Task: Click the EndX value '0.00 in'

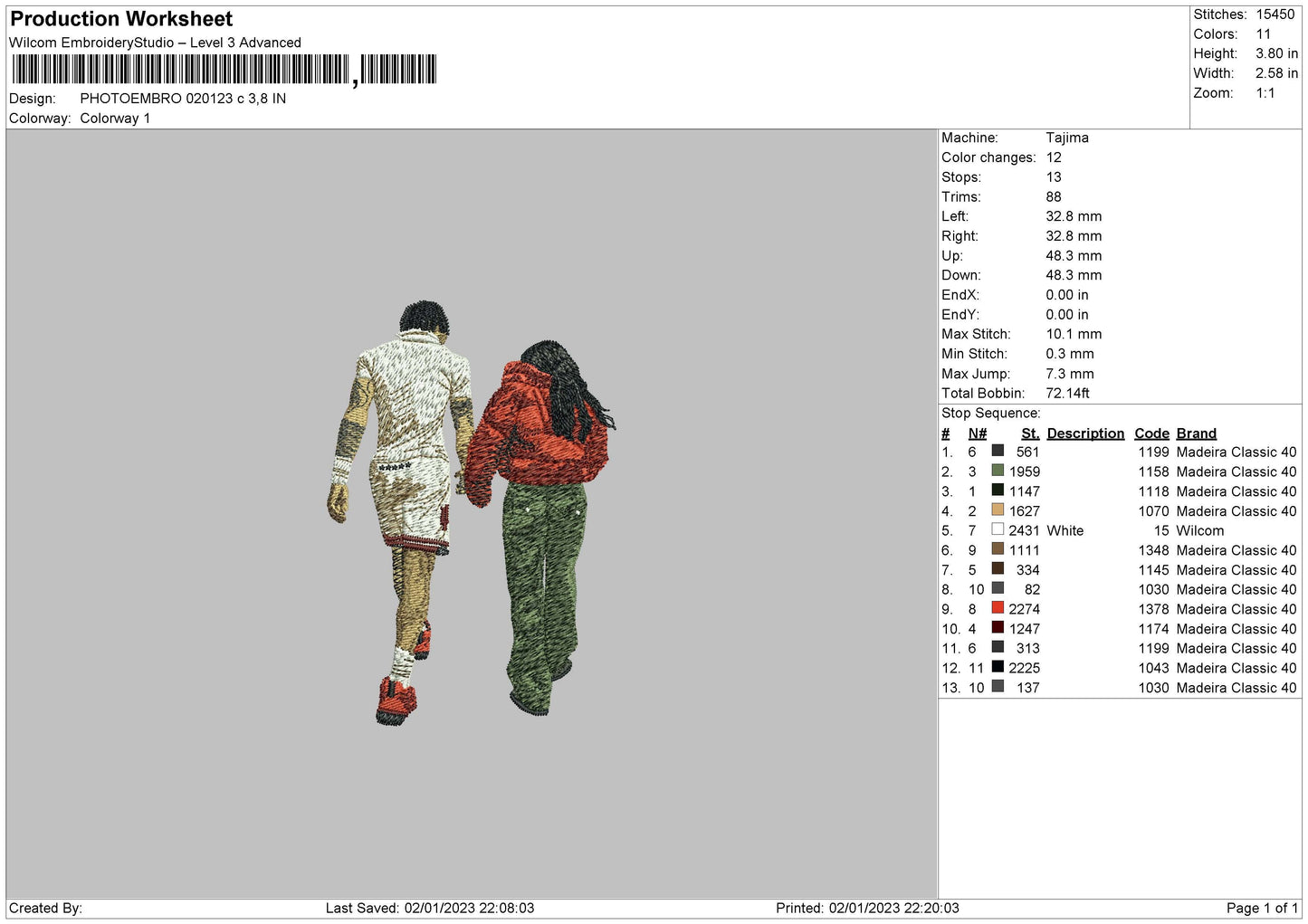Action: pos(1067,295)
